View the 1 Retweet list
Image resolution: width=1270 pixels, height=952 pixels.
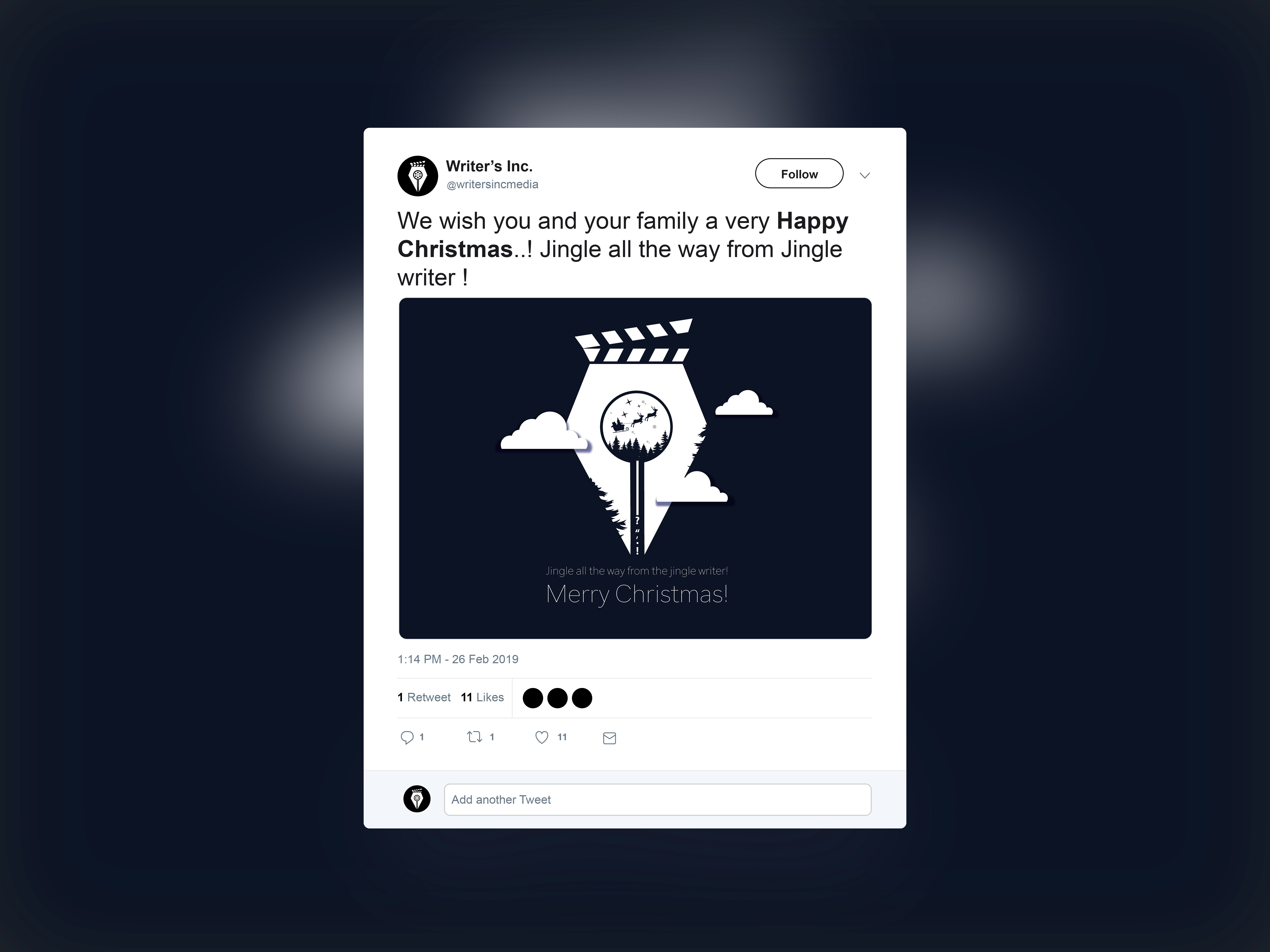coord(424,697)
